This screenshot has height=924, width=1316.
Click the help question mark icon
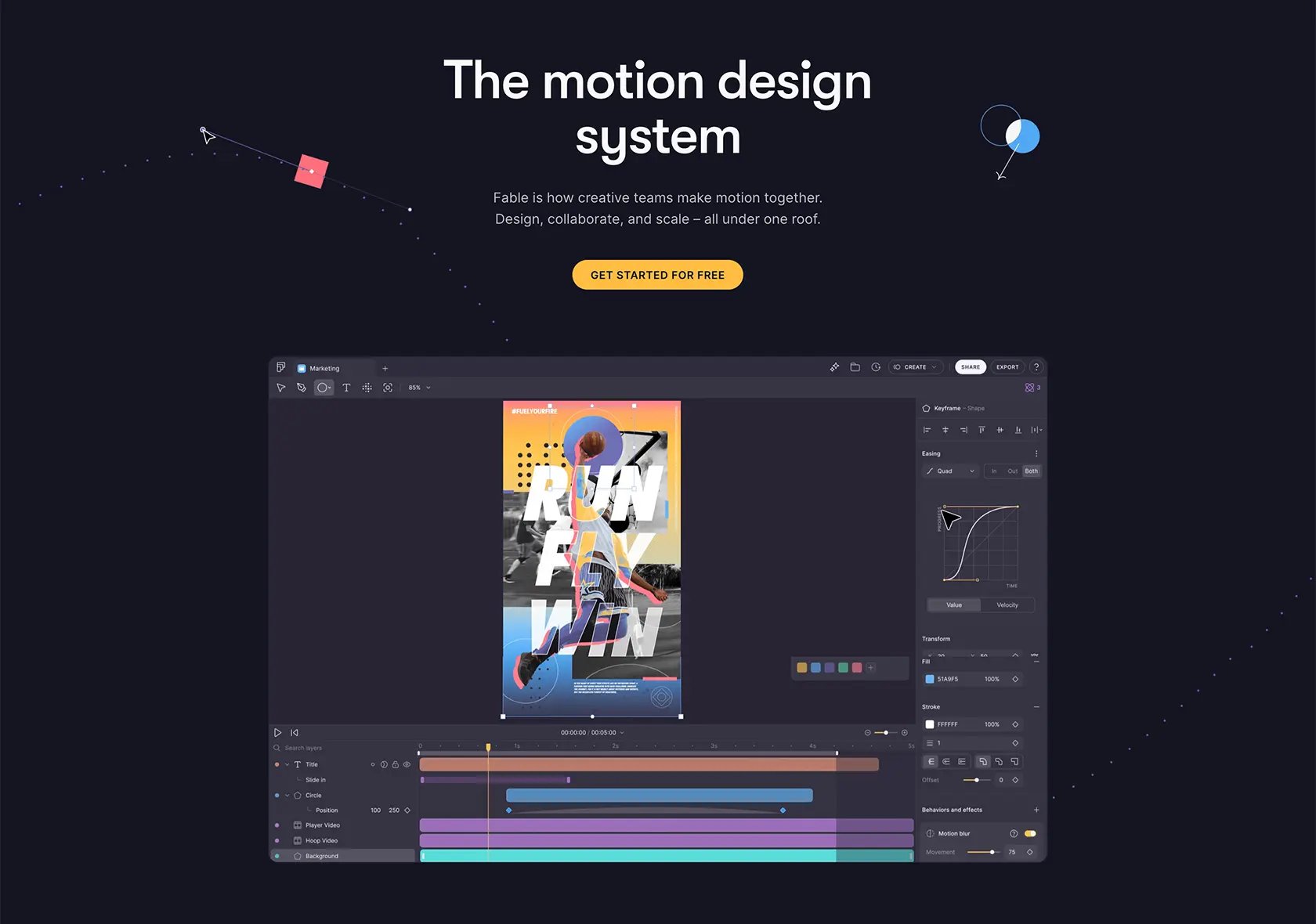coord(1036,367)
